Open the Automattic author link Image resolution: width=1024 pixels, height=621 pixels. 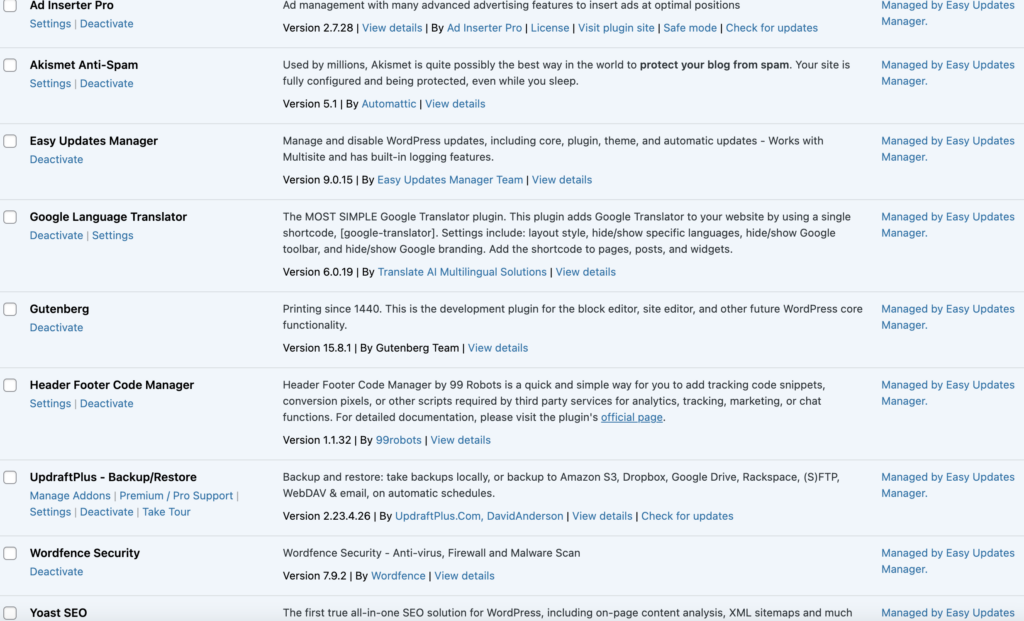(389, 104)
